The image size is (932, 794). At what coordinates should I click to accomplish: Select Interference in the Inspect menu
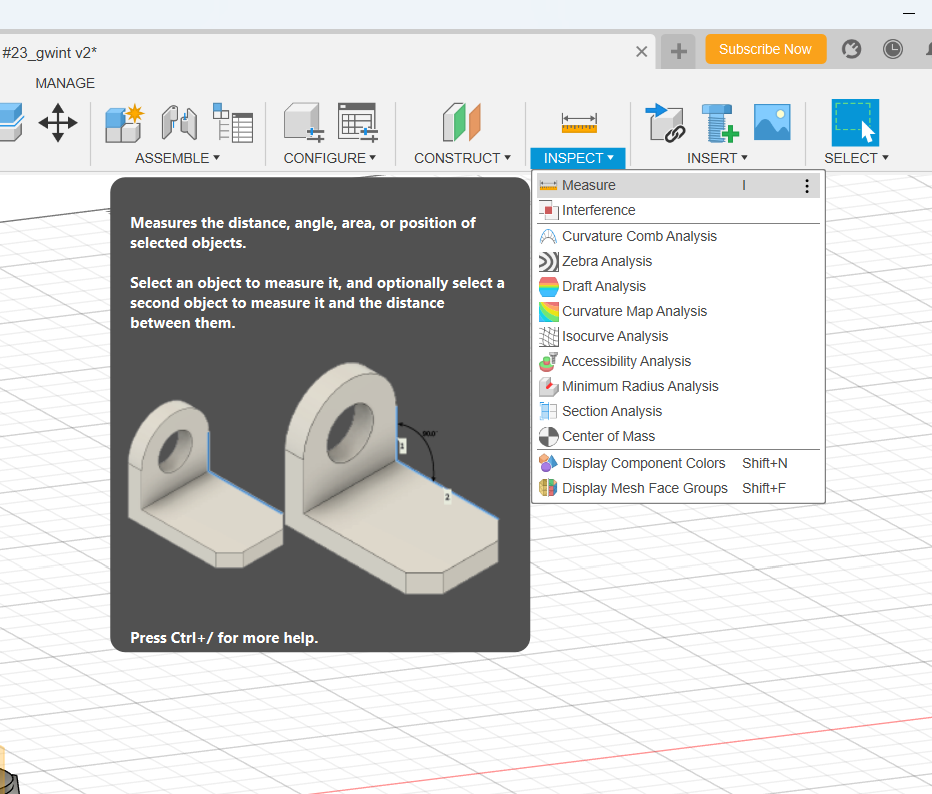pyautogui.click(x=678, y=210)
